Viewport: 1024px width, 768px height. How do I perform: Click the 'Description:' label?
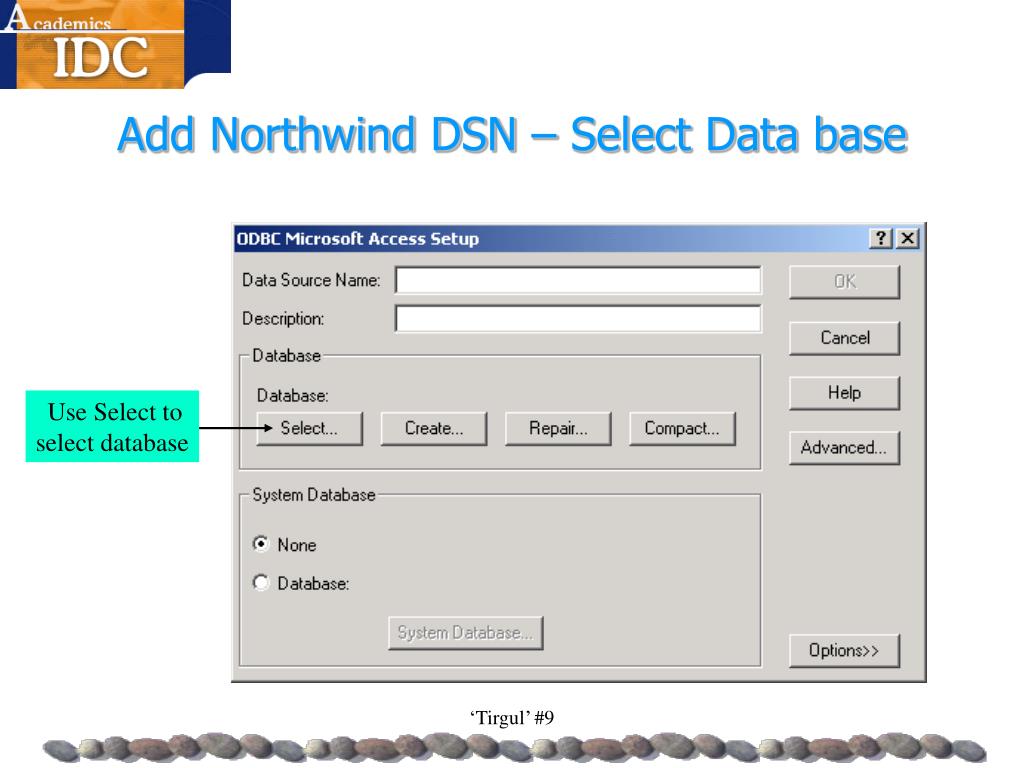point(283,319)
